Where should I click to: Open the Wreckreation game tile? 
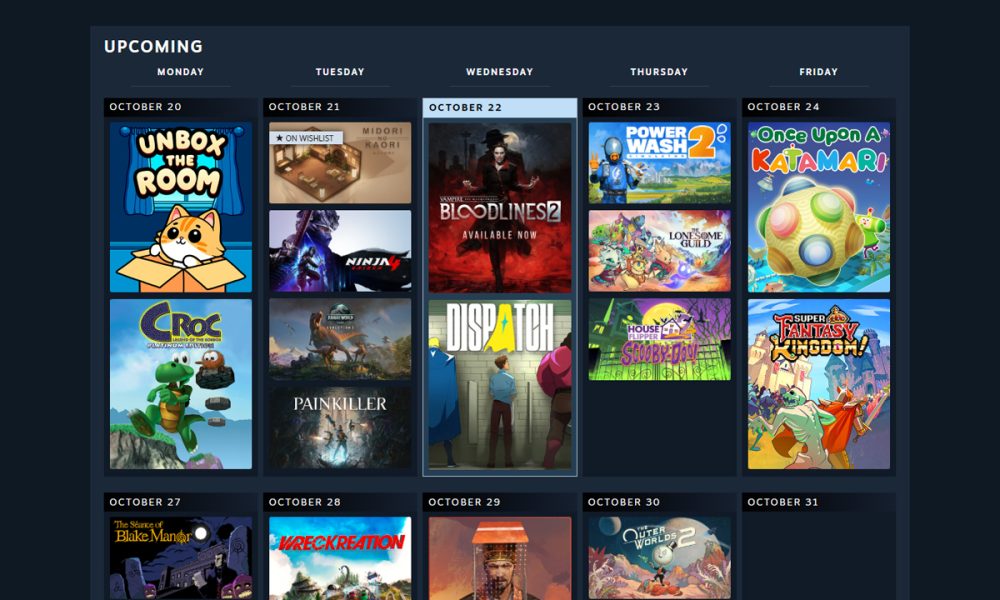[340, 557]
